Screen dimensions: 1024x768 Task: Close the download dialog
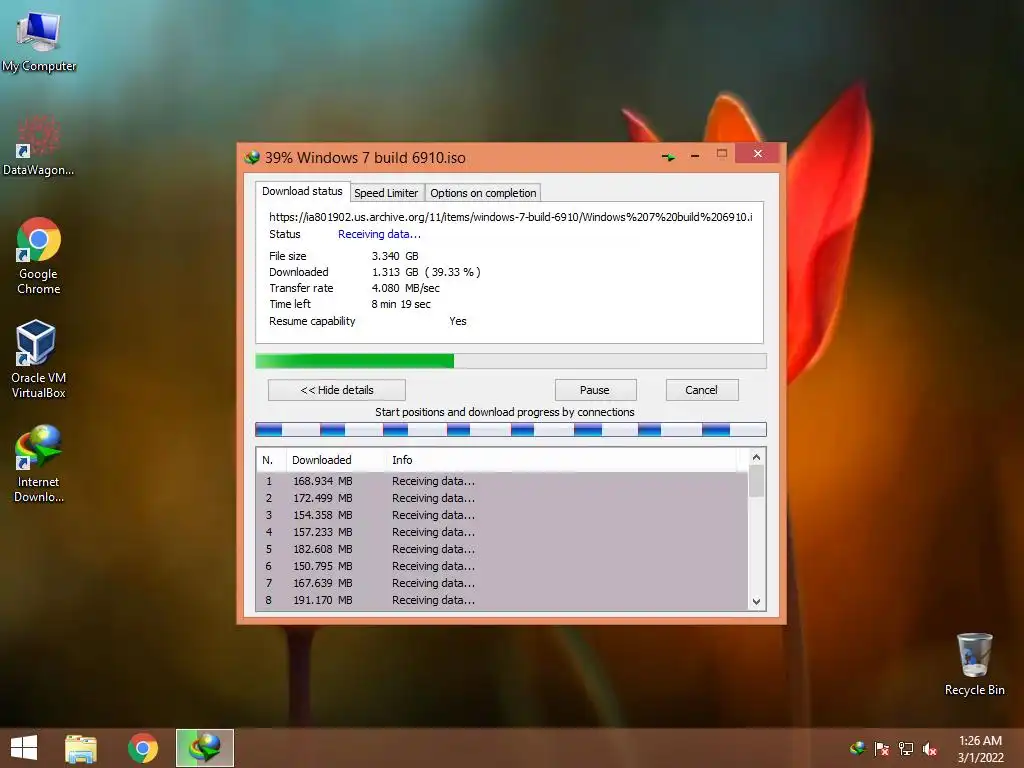[x=757, y=153]
